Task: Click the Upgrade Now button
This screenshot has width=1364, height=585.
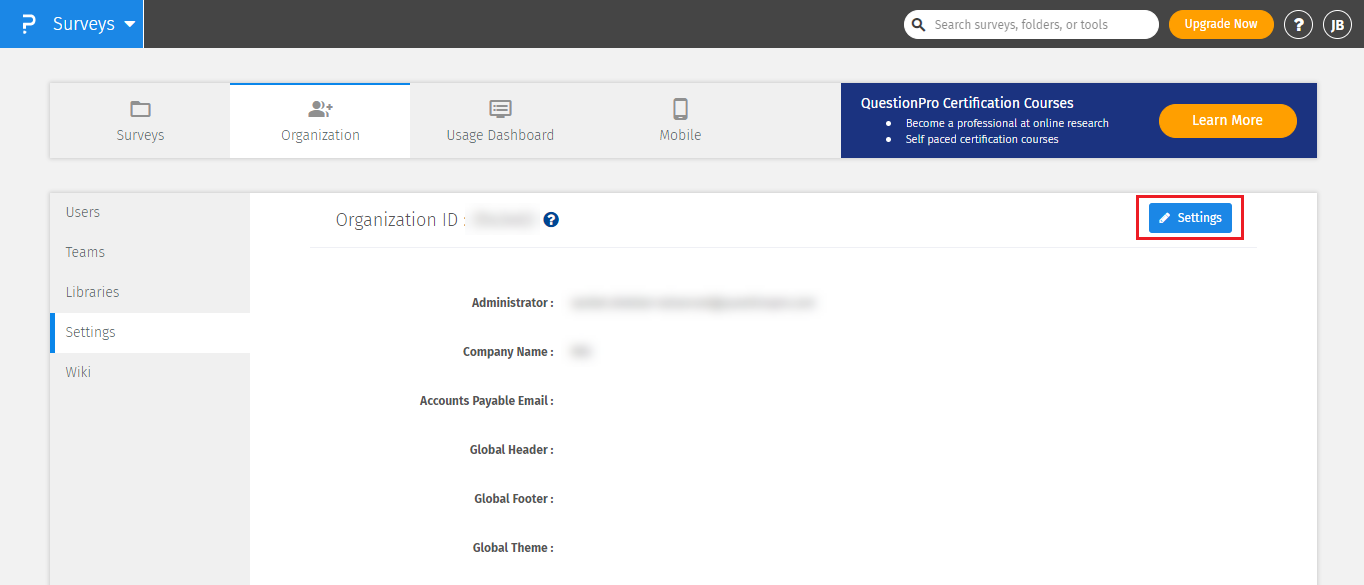Action: (1221, 24)
